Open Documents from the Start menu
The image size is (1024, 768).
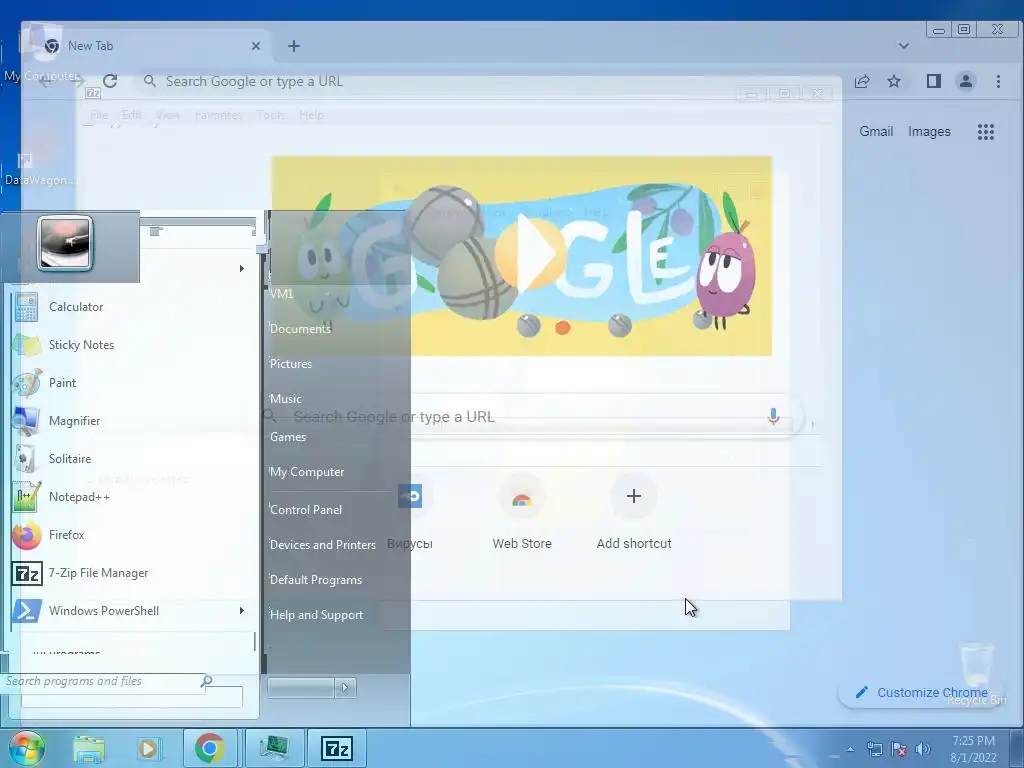(x=300, y=328)
